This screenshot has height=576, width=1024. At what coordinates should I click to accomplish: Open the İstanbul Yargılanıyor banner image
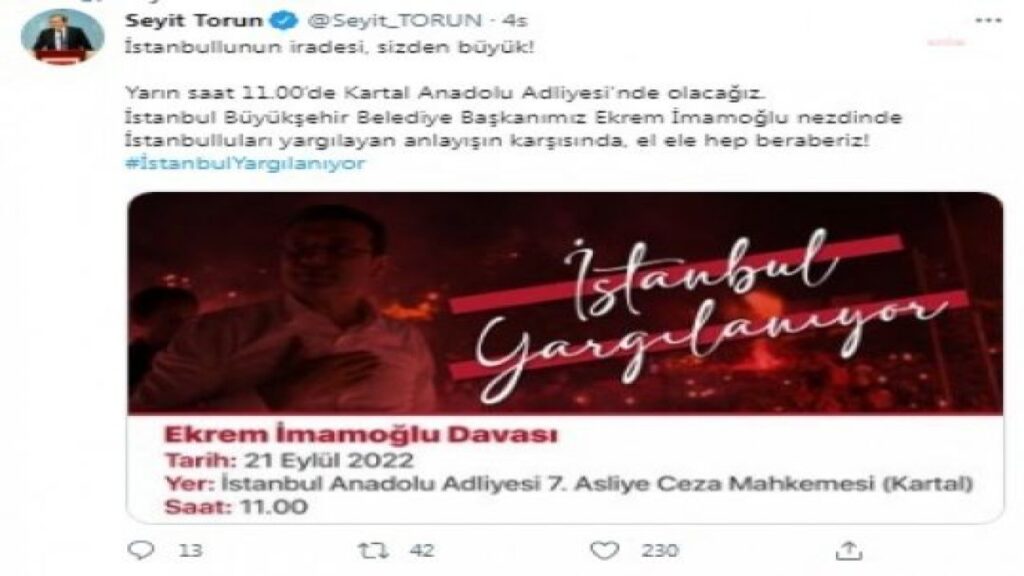pyautogui.click(x=565, y=303)
